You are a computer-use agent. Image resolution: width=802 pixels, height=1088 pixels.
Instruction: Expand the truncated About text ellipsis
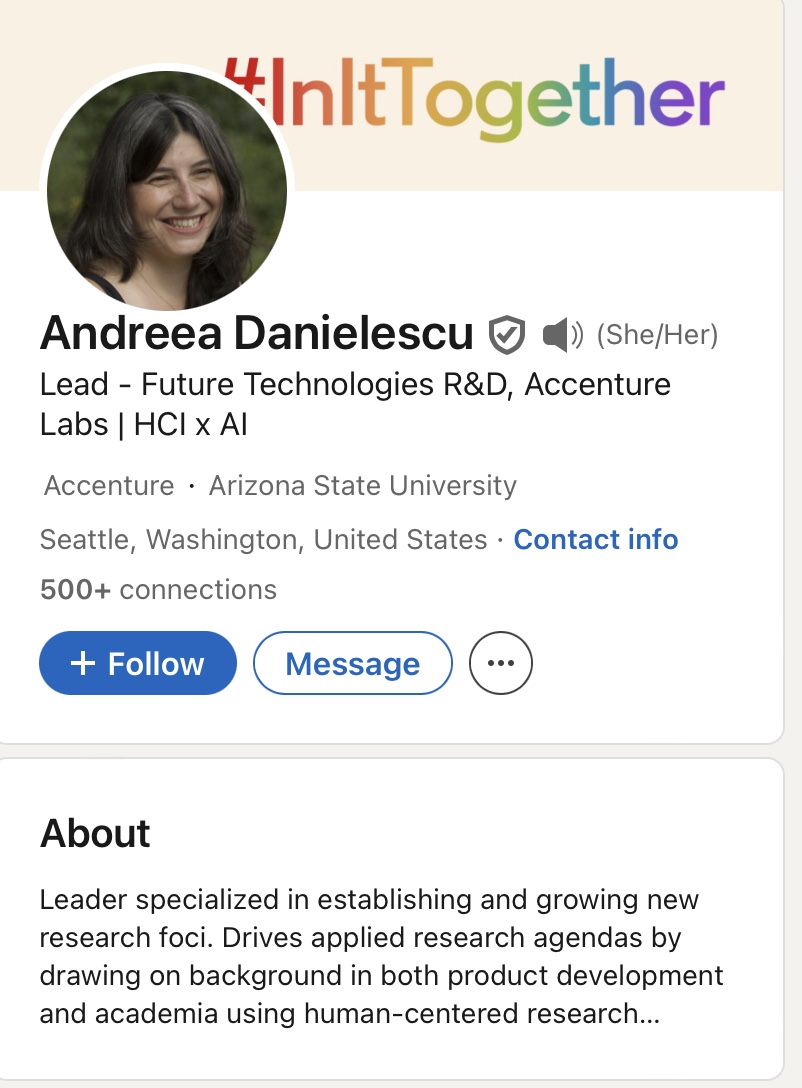pos(649,1013)
